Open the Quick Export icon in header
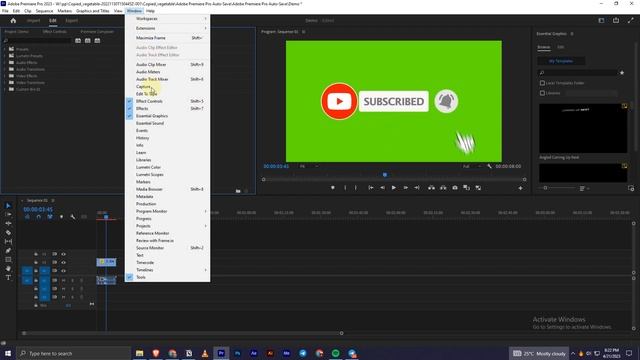Viewport: 640px width, 360px height. 616,20
